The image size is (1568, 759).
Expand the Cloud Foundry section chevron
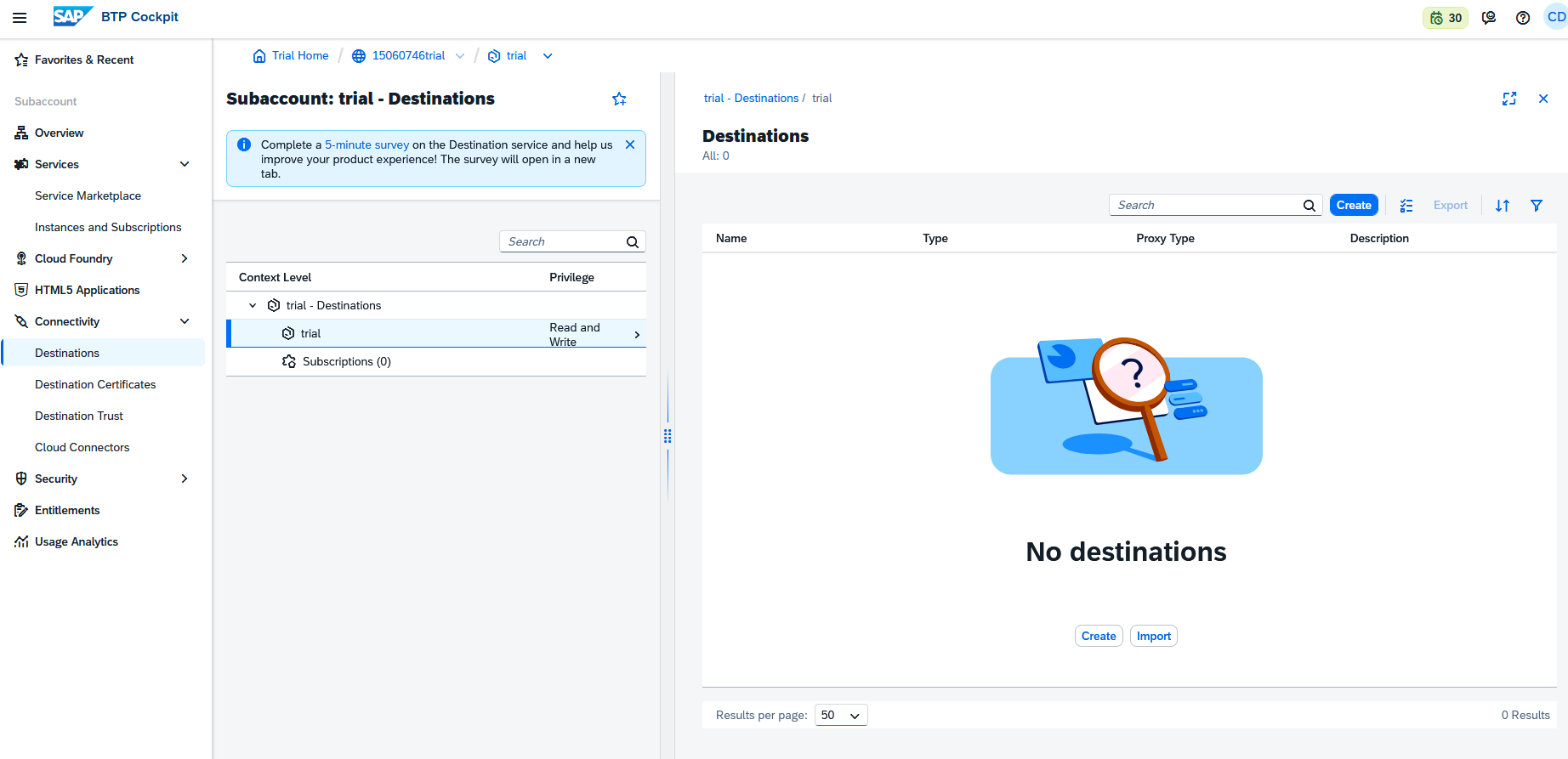tap(185, 258)
